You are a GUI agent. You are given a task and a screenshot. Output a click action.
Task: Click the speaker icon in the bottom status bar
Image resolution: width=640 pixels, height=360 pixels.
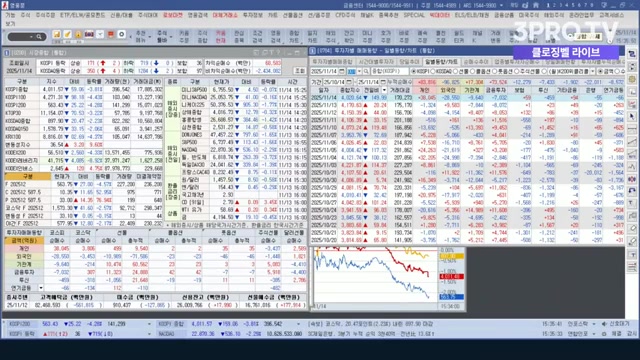click(604, 324)
